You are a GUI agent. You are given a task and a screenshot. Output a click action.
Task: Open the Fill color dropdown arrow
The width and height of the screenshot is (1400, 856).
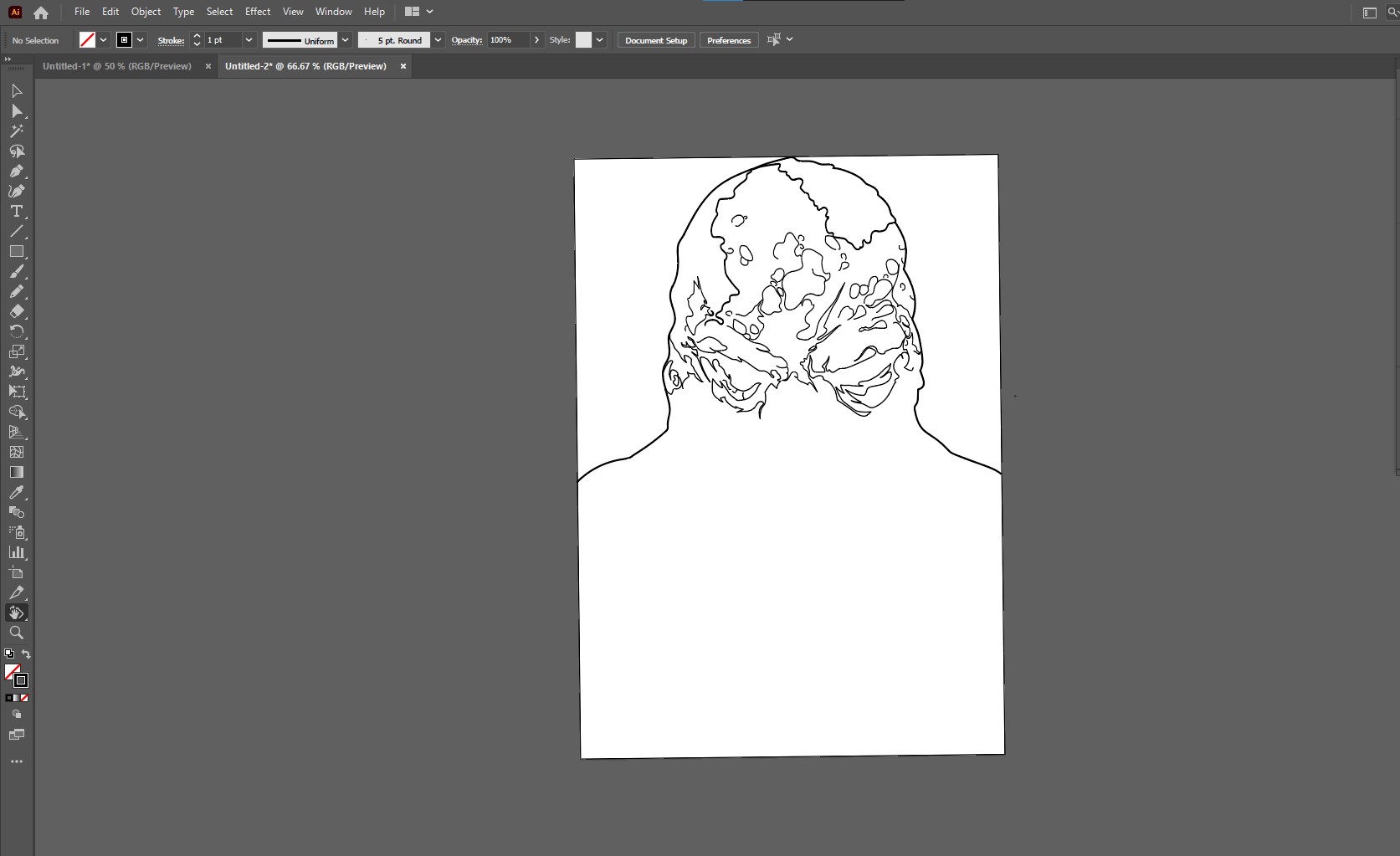104,40
